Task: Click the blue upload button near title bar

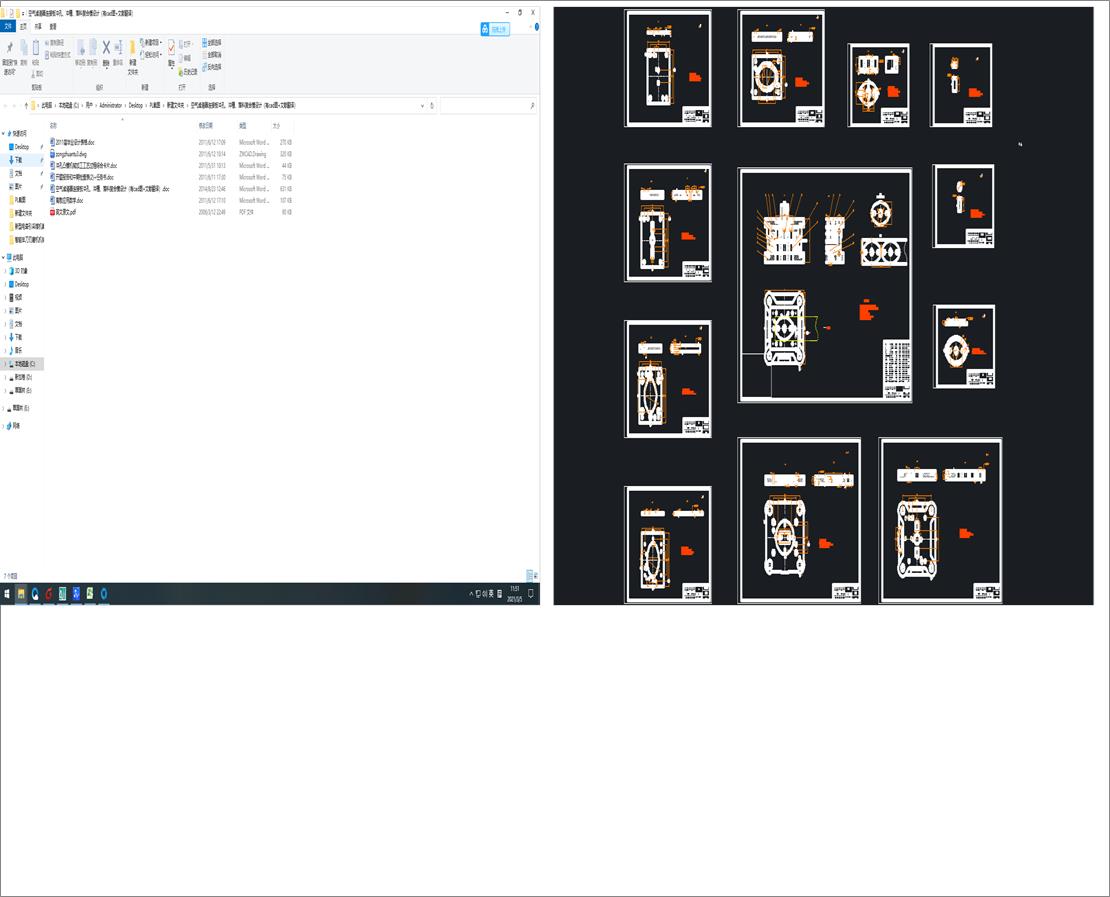Action: [x=495, y=29]
